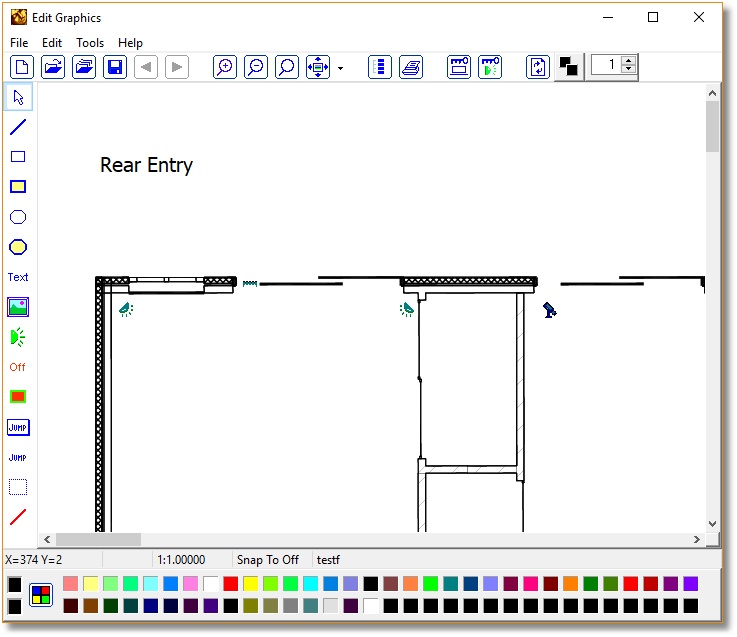The height and width of the screenshot is (637, 737).
Task: Select the pointer arrow tool
Action: (18, 97)
